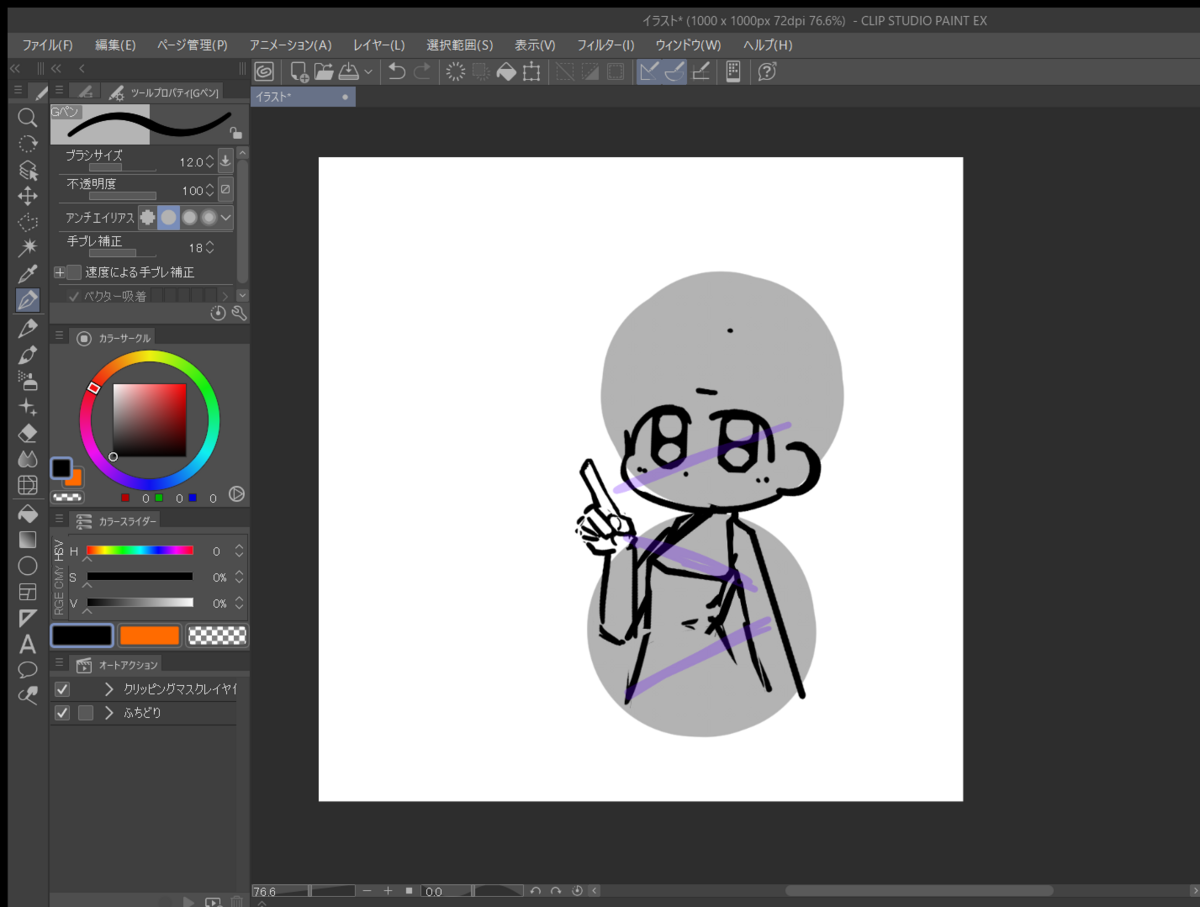Open the smartphone connection icon
Image resolution: width=1200 pixels, height=907 pixels.
733,71
